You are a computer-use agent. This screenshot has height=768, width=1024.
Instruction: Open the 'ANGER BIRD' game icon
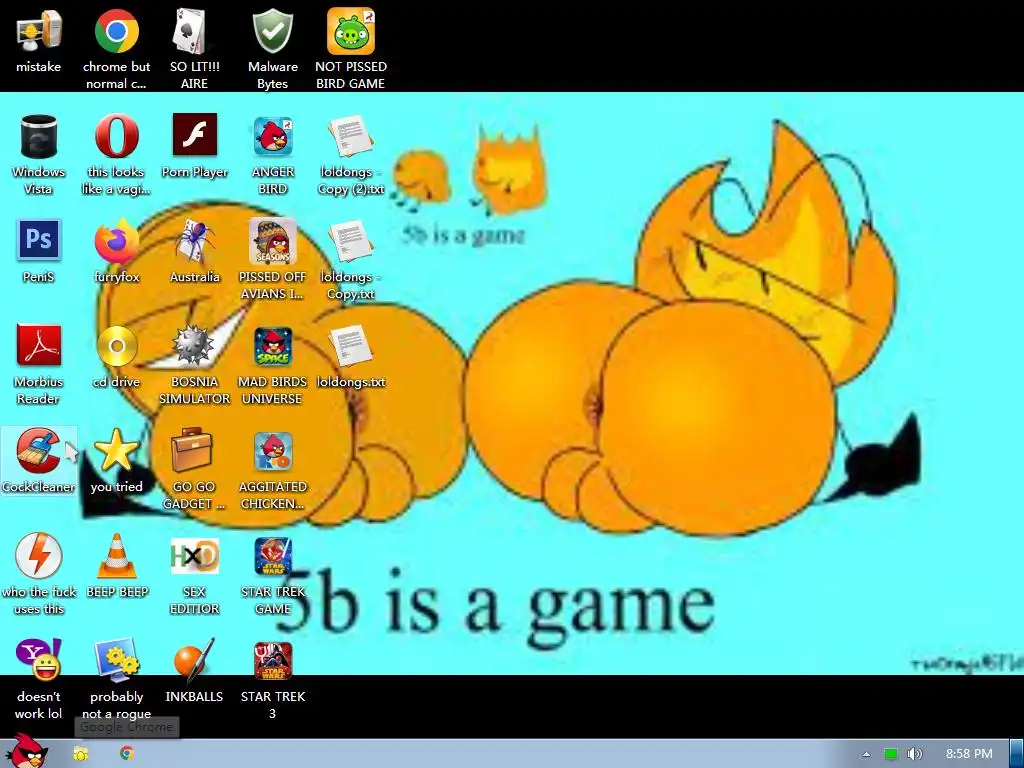point(273,136)
